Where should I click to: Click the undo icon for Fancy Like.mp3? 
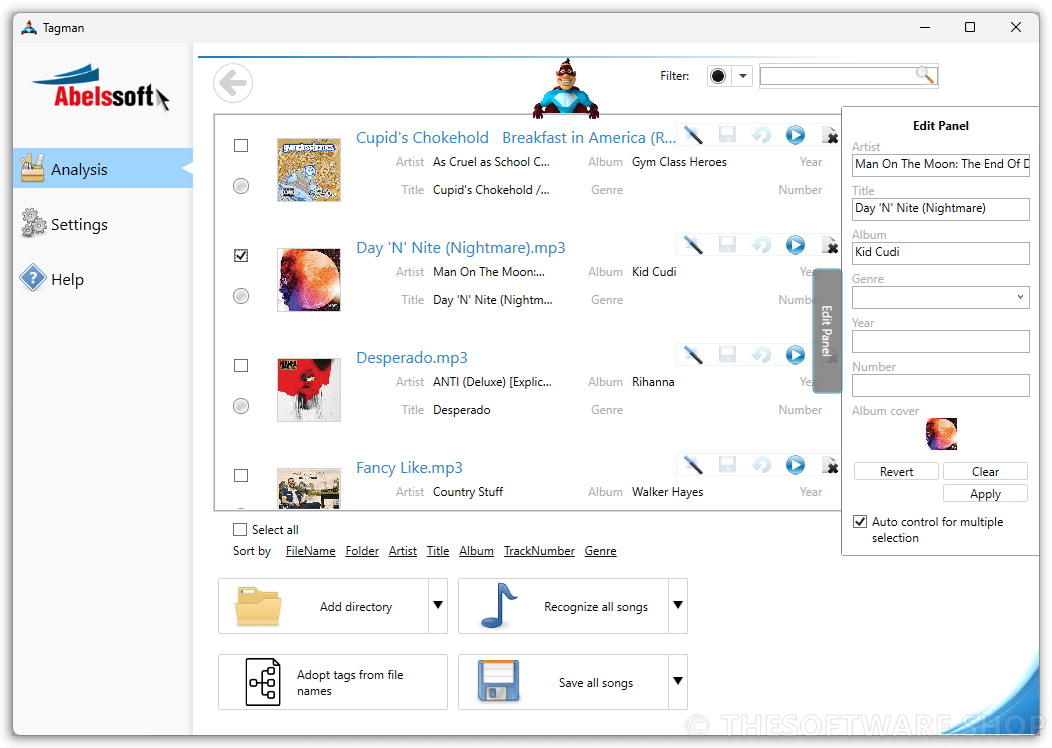tap(761, 465)
